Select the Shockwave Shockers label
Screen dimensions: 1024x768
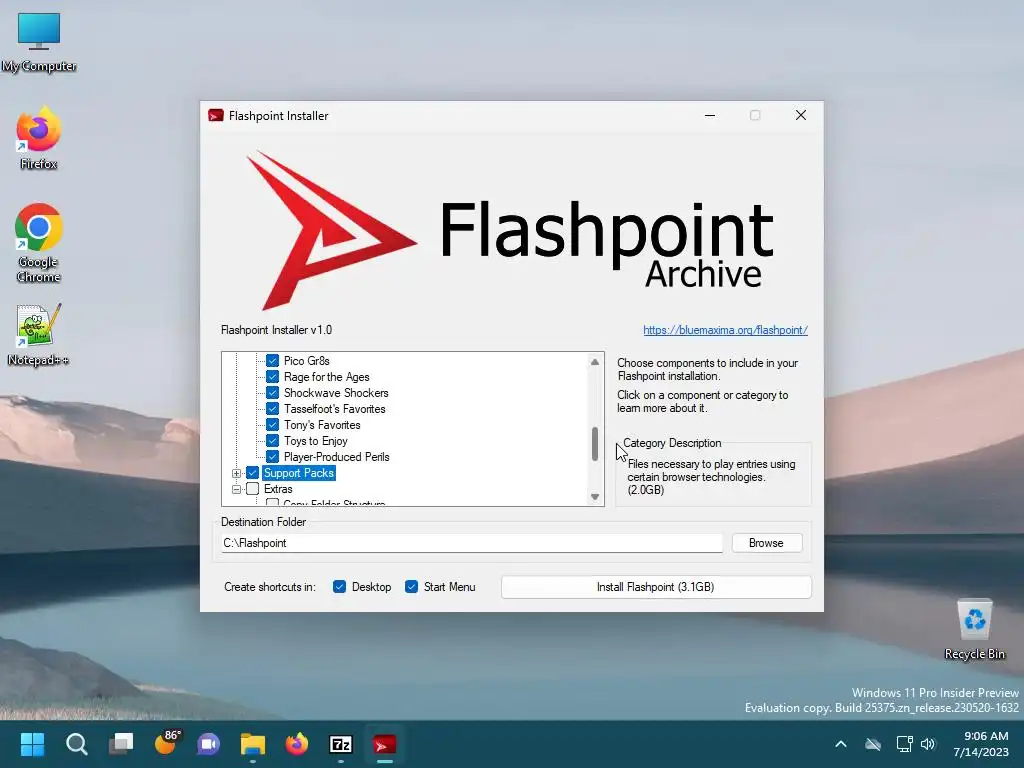point(336,392)
